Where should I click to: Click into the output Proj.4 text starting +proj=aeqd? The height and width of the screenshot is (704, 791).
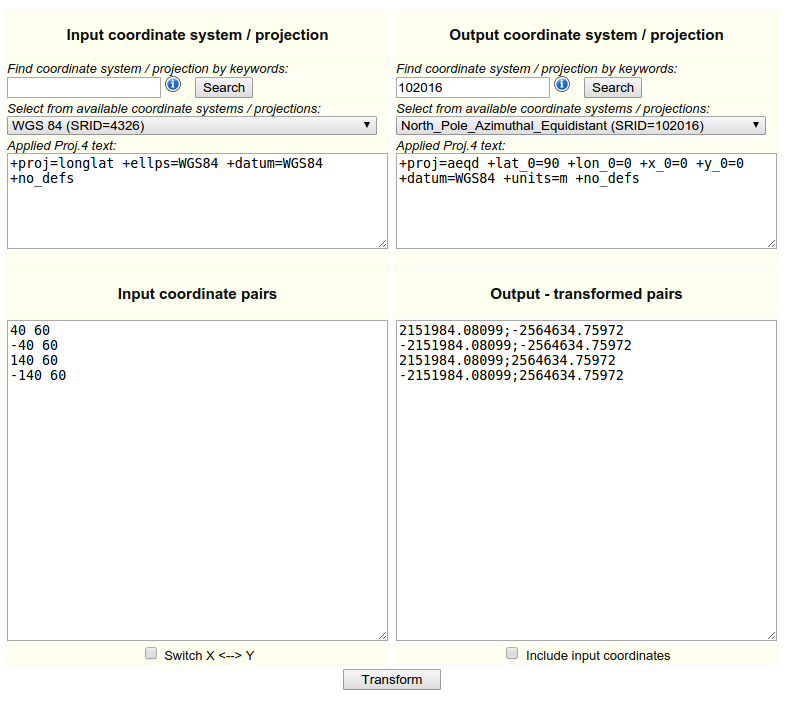[x=571, y=163]
